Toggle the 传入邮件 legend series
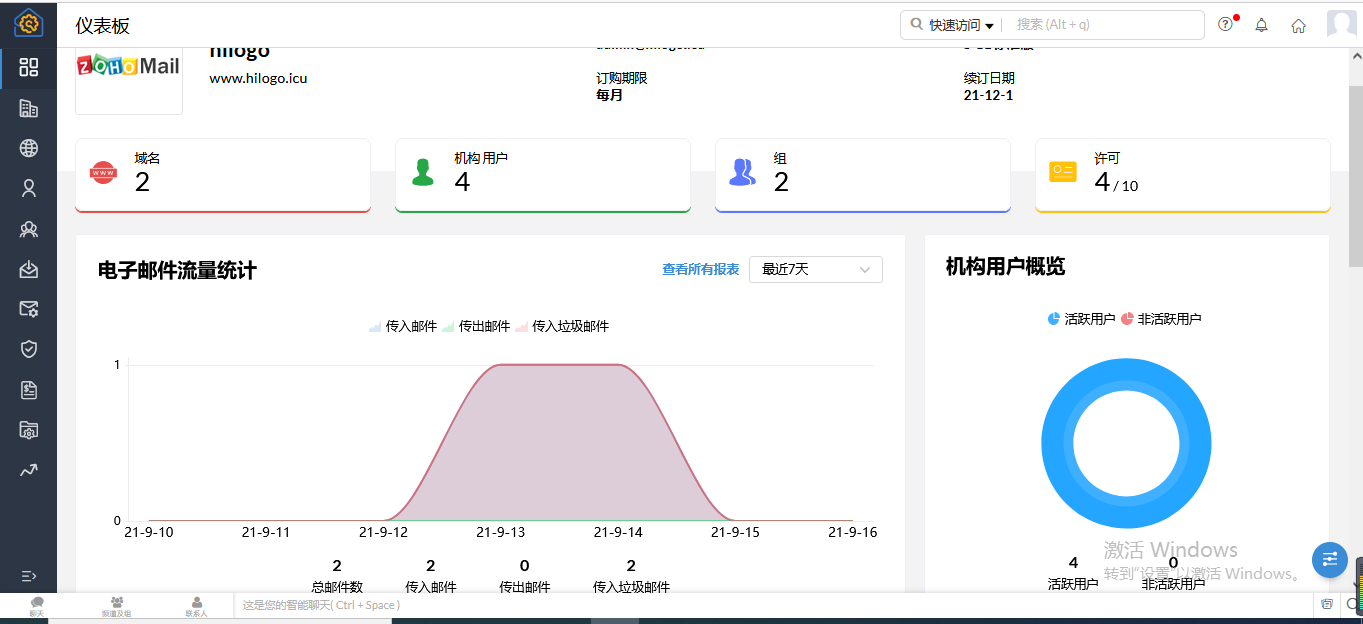 click(403, 326)
